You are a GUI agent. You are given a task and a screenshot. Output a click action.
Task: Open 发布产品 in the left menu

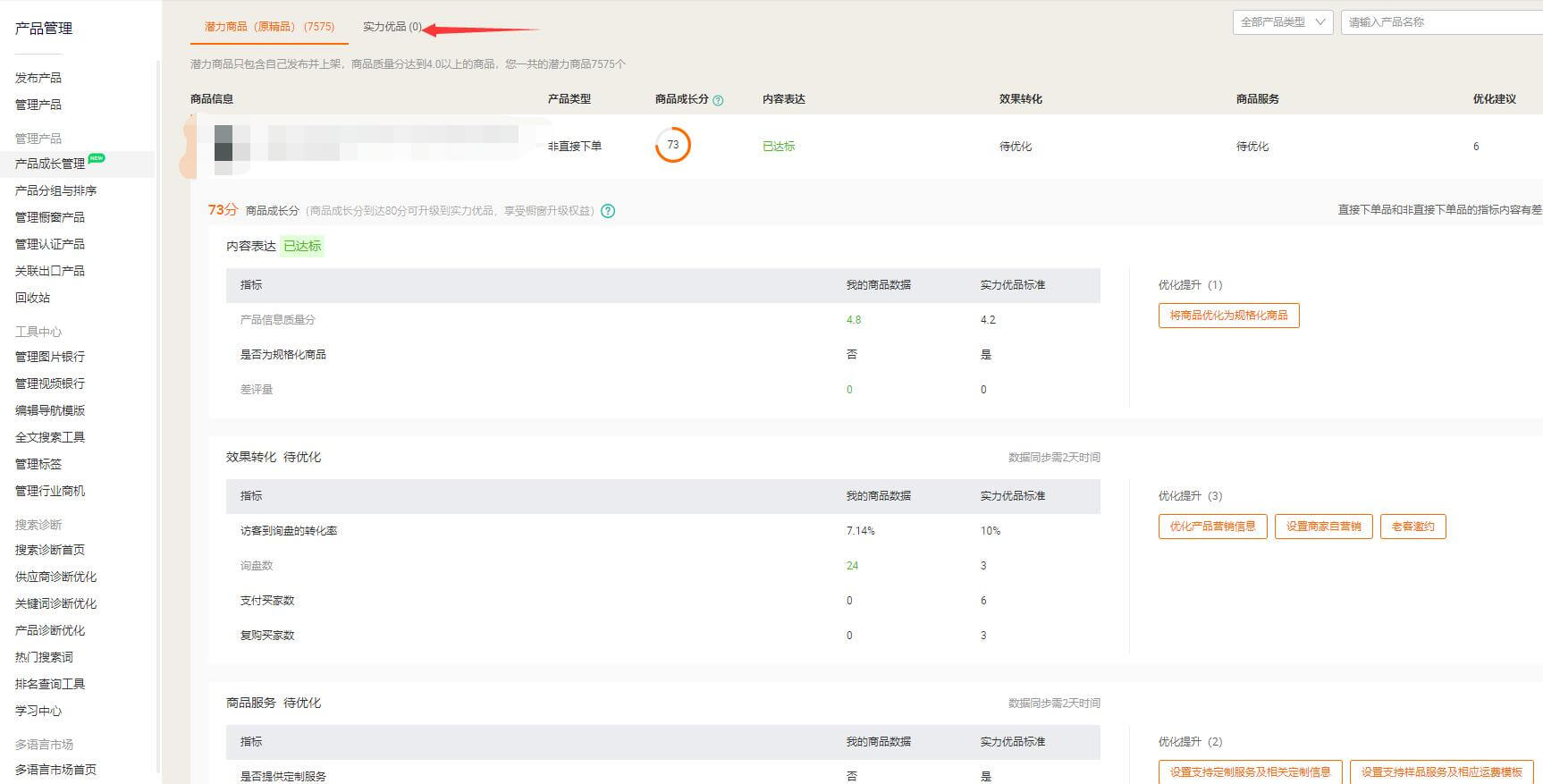click(x=38, y=78)
